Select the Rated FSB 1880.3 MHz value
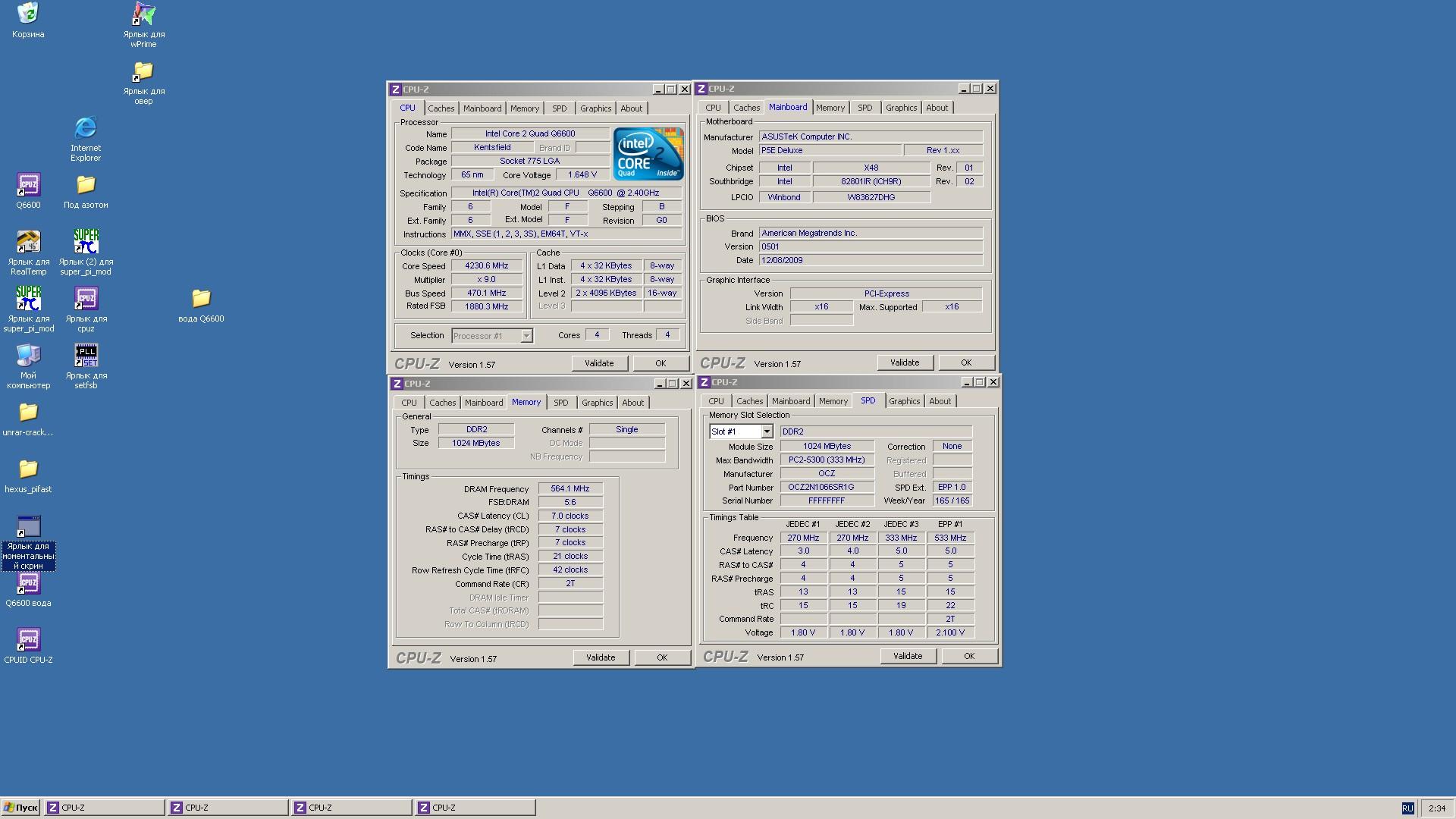Screen dimensions: 1456x819 [487, 307]
